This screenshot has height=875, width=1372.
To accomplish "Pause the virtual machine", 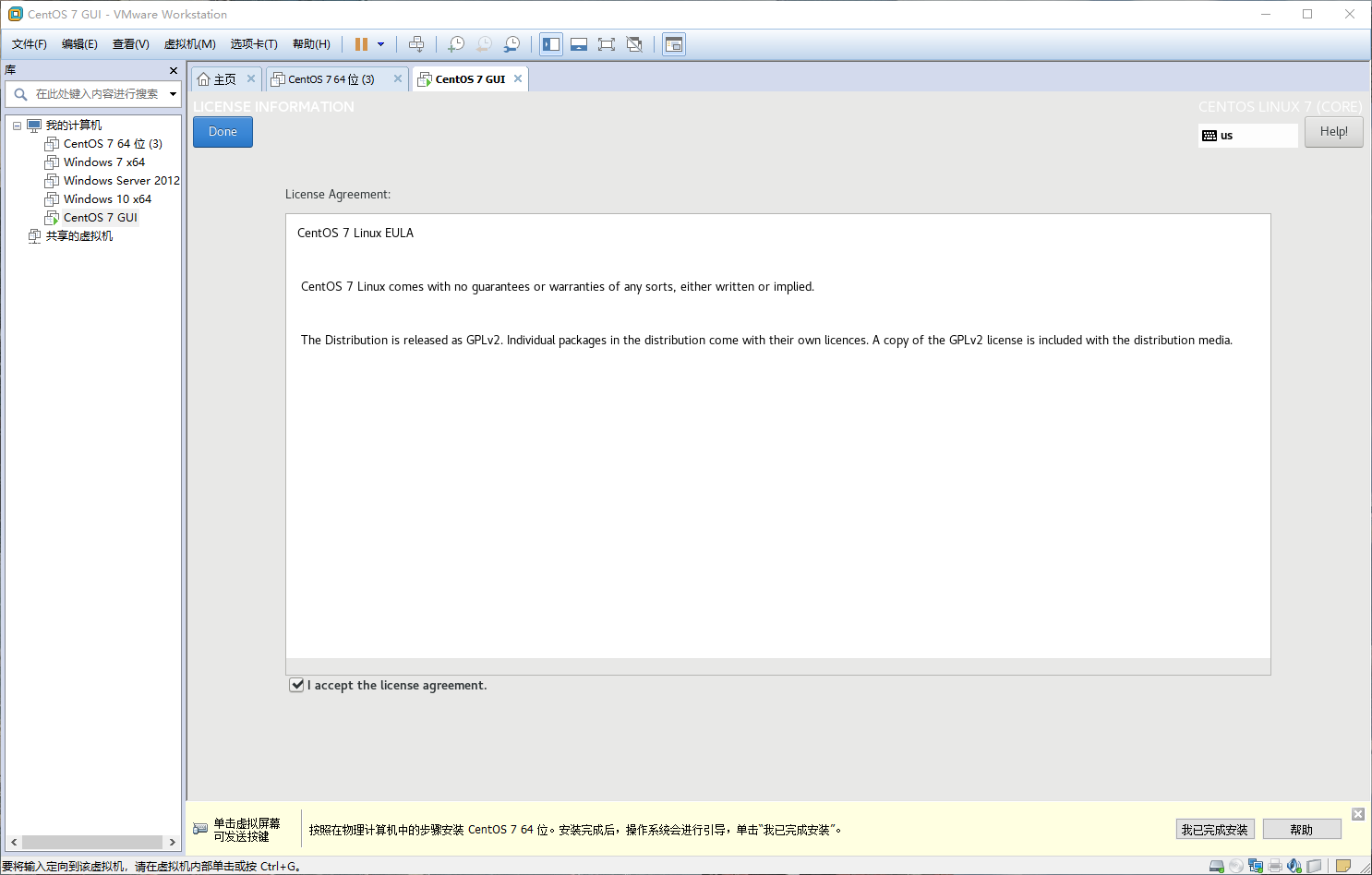I will (x=361, y=44).
